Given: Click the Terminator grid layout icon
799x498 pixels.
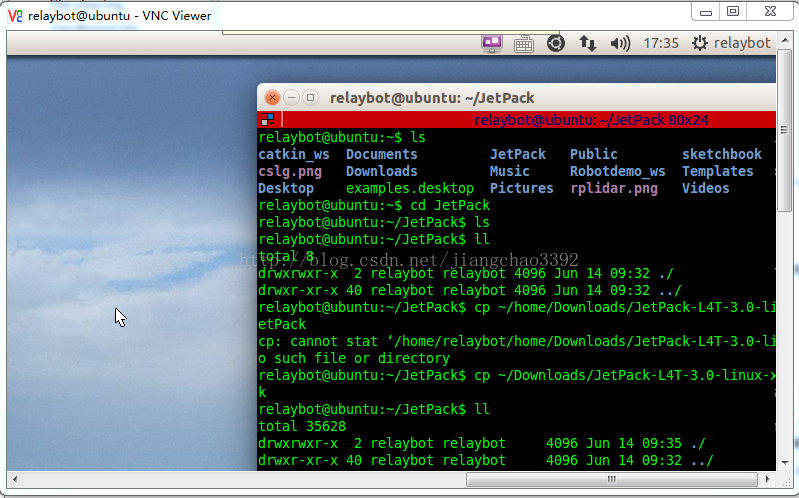Looking at the screenshot, I should pos(268,120).
